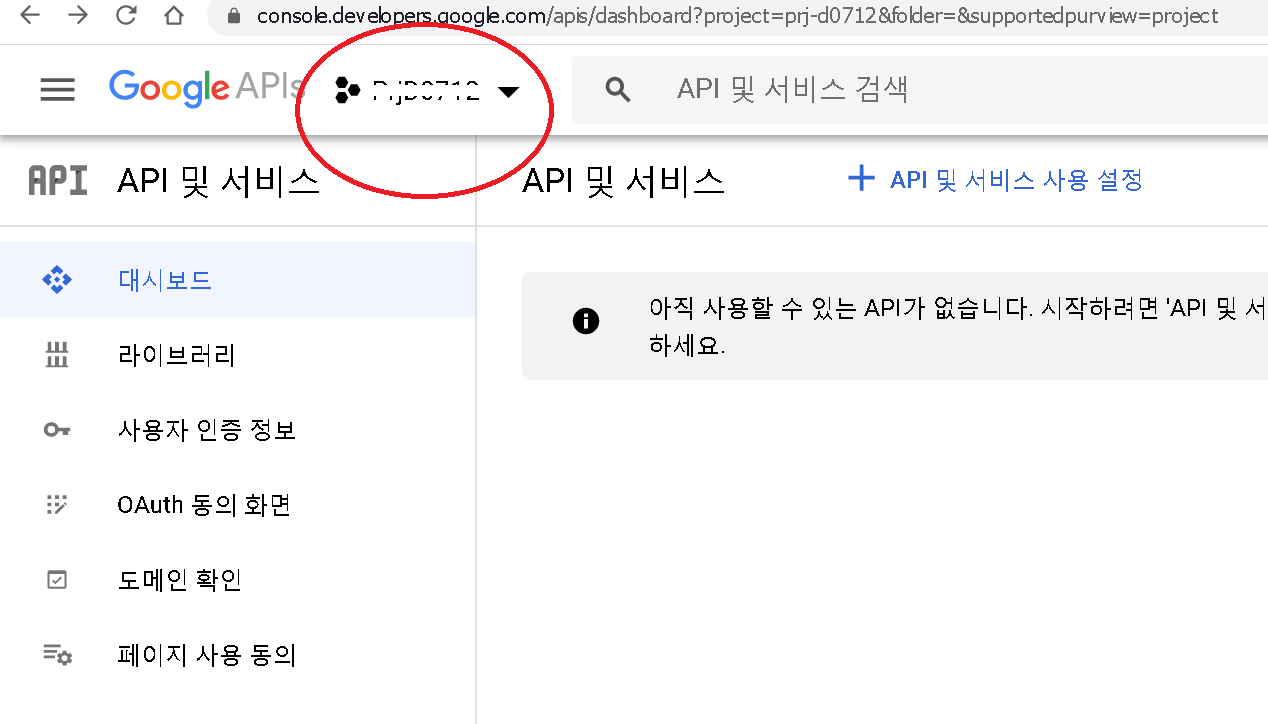Open 페이지 사용 동의 in sidebar
The image size is (1268, 724).
coord(237,655)
